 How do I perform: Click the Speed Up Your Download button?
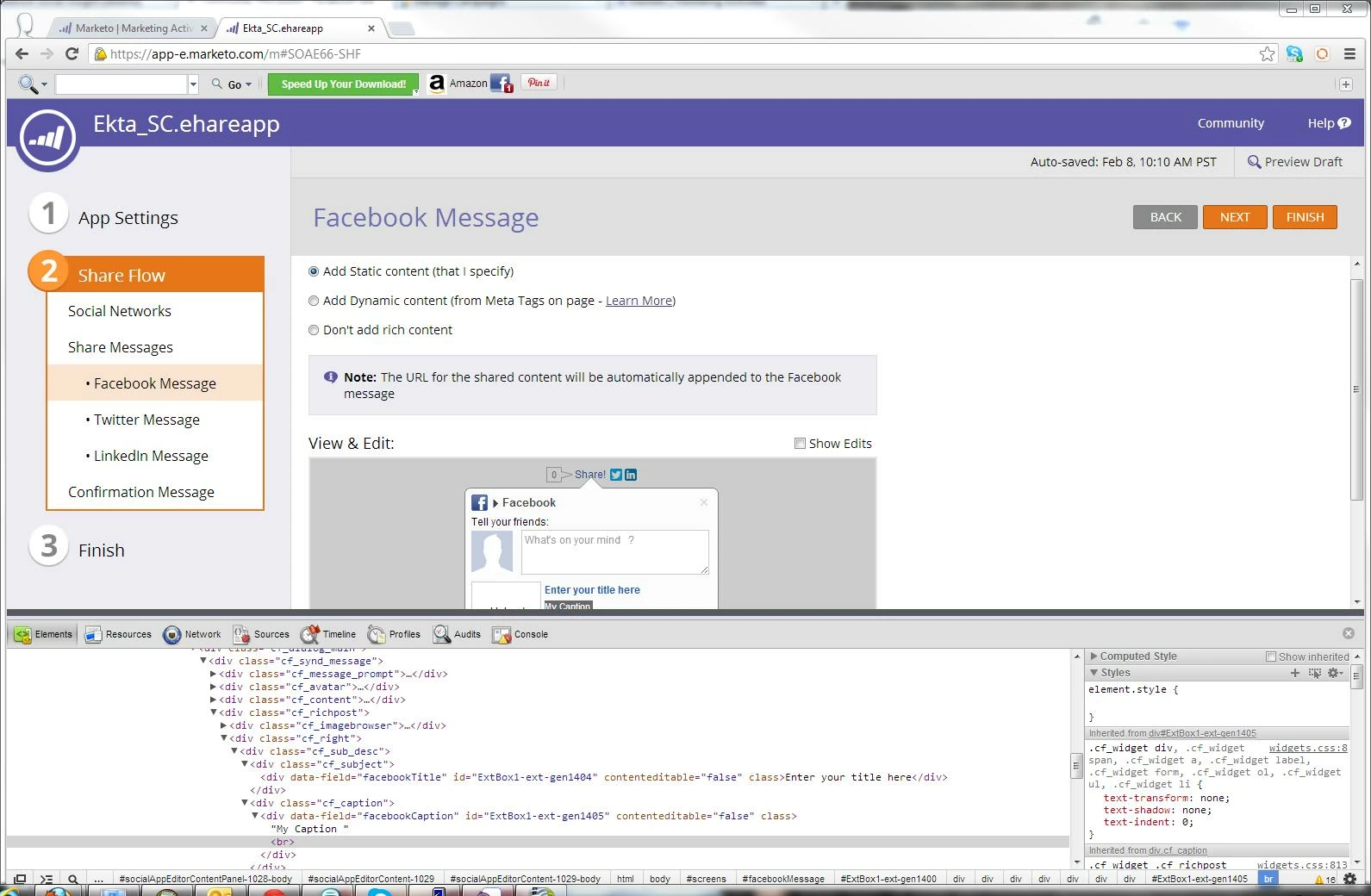(x=343, y=84)
